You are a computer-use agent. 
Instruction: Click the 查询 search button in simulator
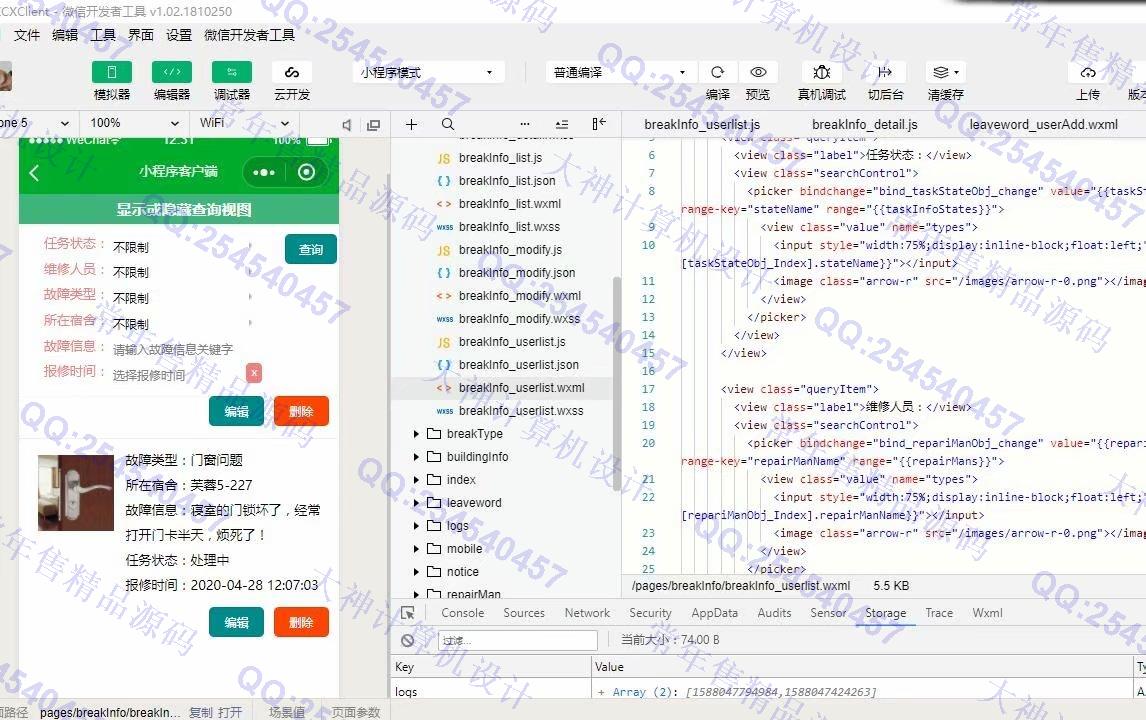(x=311, y=249)
